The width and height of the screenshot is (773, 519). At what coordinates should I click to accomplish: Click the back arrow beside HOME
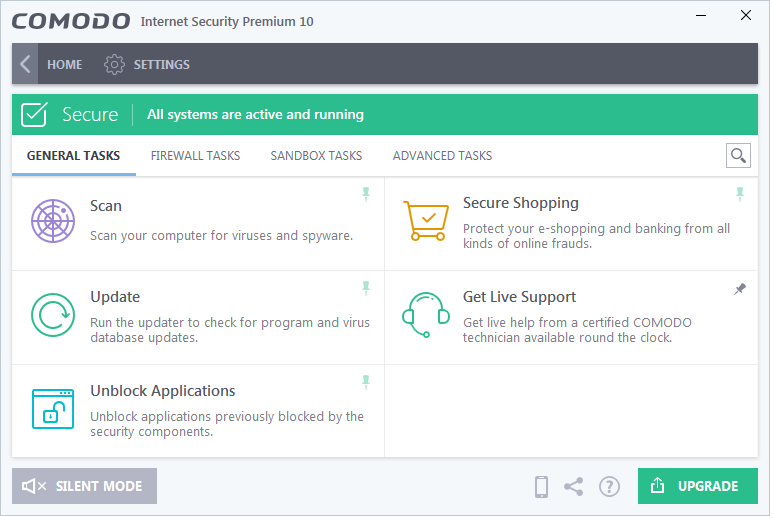tap(25, 64)
